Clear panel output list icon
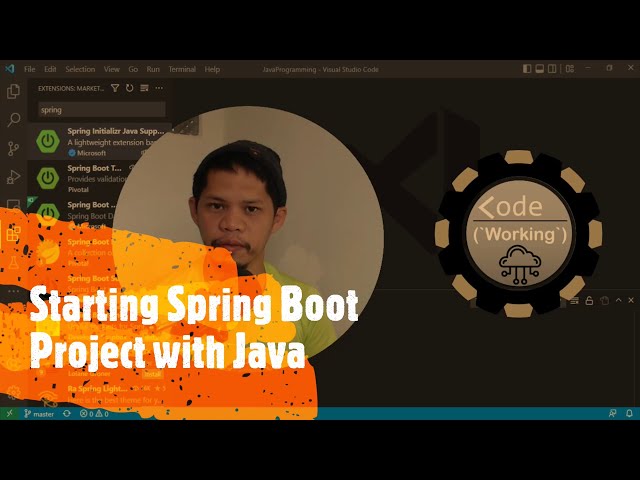 [574, 301]
